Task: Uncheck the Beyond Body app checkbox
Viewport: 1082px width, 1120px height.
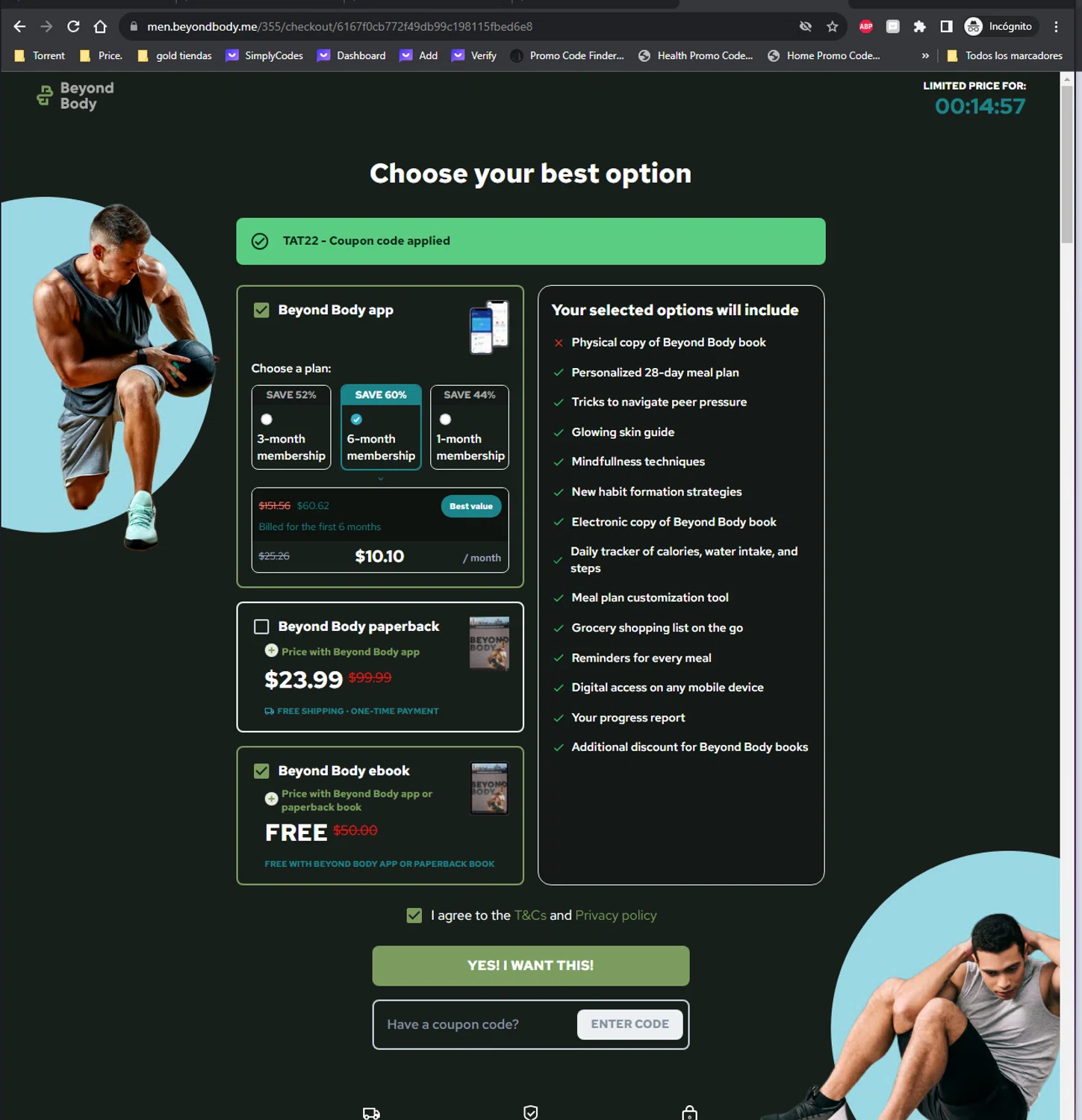Action: [x=261, y=310]
